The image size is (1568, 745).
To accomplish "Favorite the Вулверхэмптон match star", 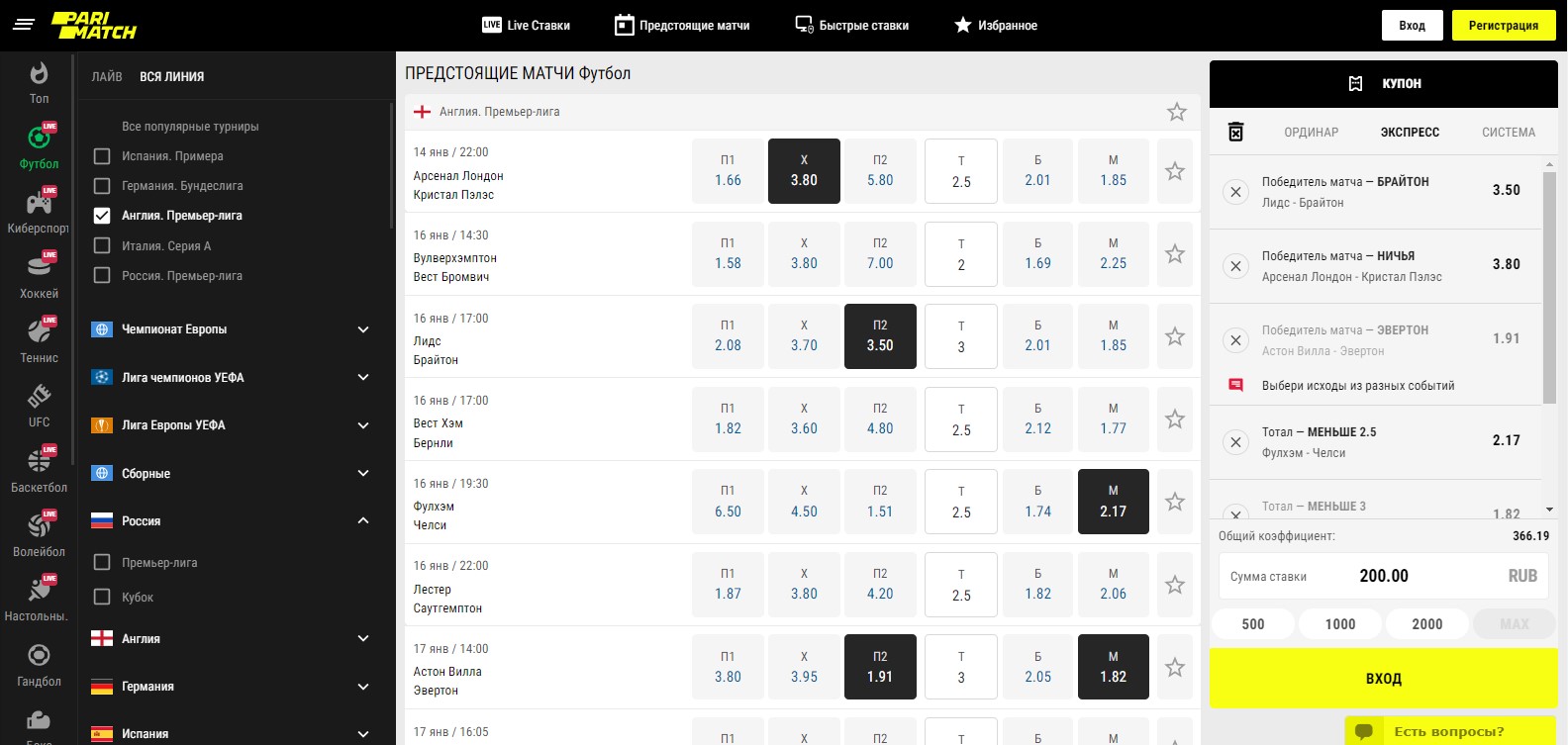I will tap(1175, 254).
